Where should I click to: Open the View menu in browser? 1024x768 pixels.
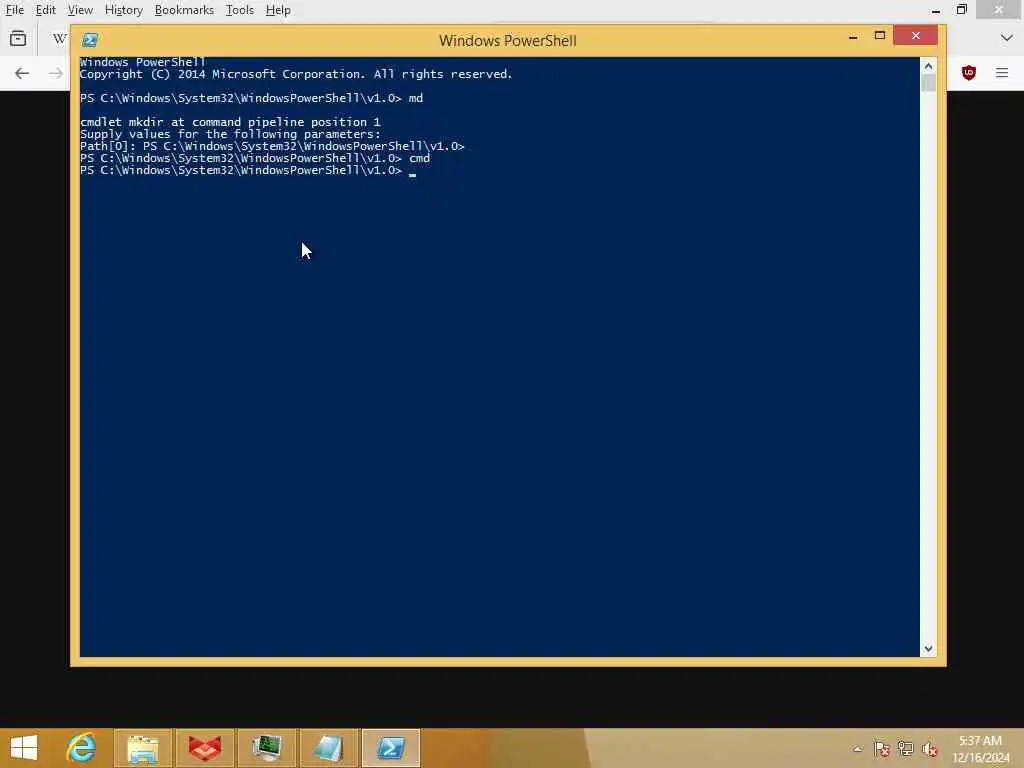coord(80,10)
